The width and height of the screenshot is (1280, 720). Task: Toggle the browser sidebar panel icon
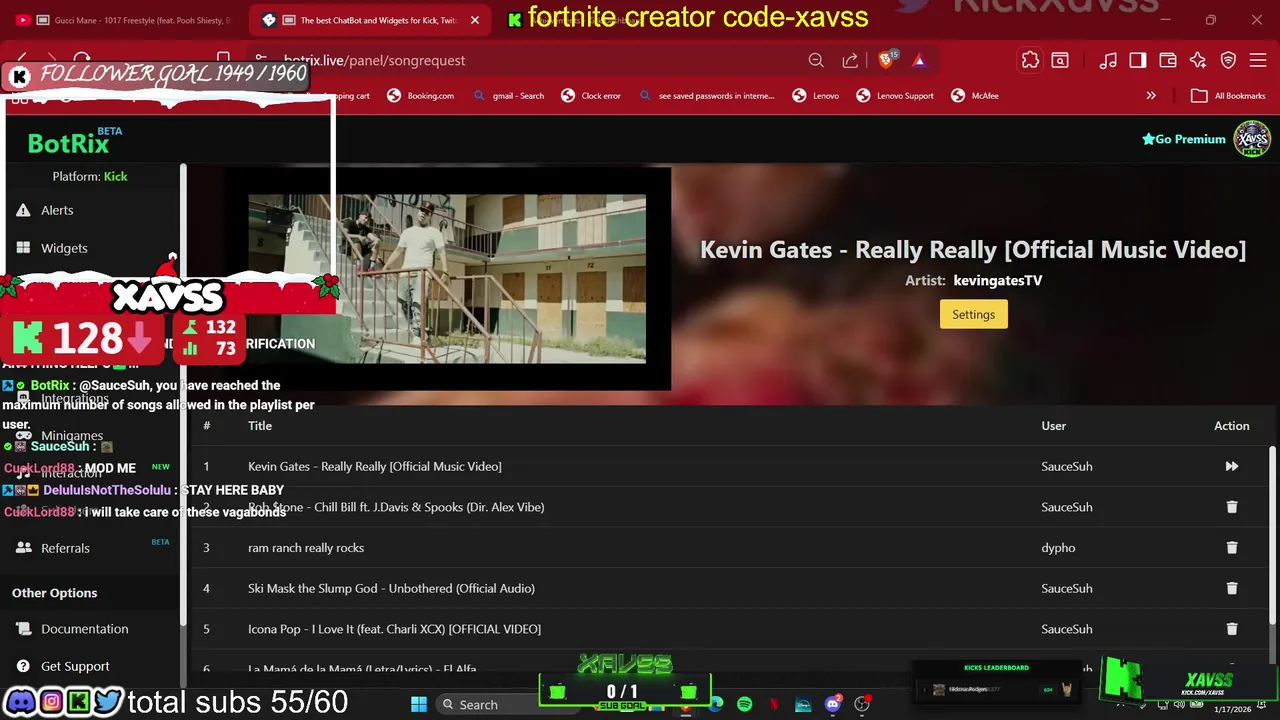click(x=1138, y=60)
